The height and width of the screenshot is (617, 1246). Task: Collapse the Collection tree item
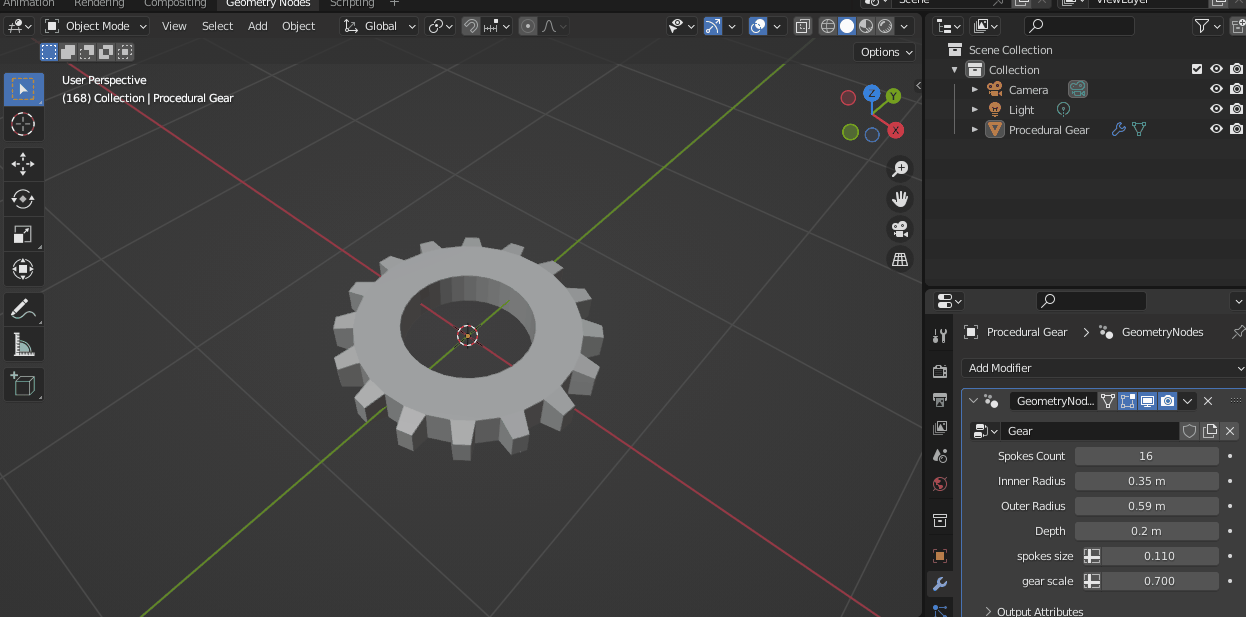click(x=955, y=70)
